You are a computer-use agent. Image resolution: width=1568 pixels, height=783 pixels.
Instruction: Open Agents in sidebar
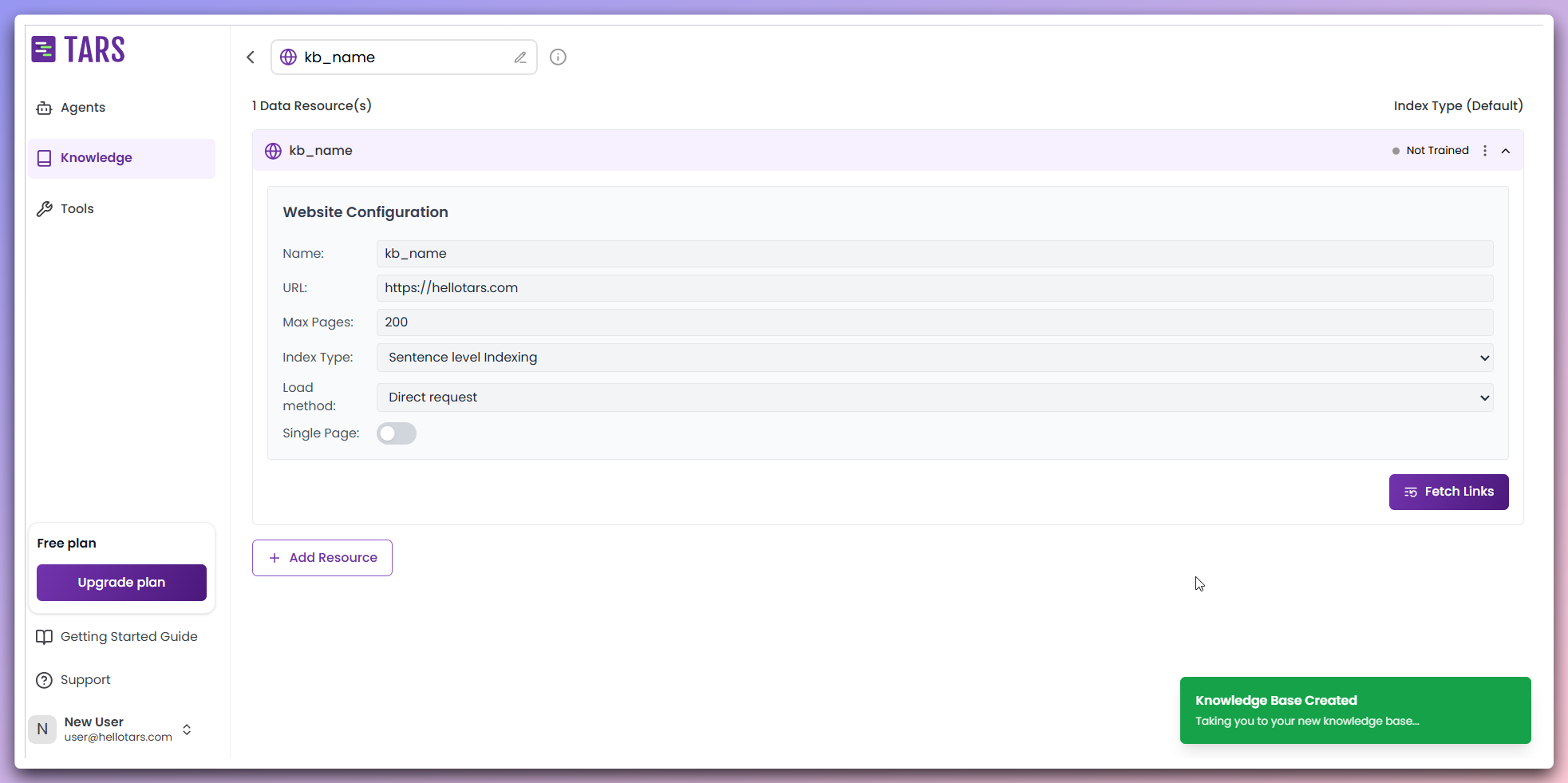click(121, 108)
